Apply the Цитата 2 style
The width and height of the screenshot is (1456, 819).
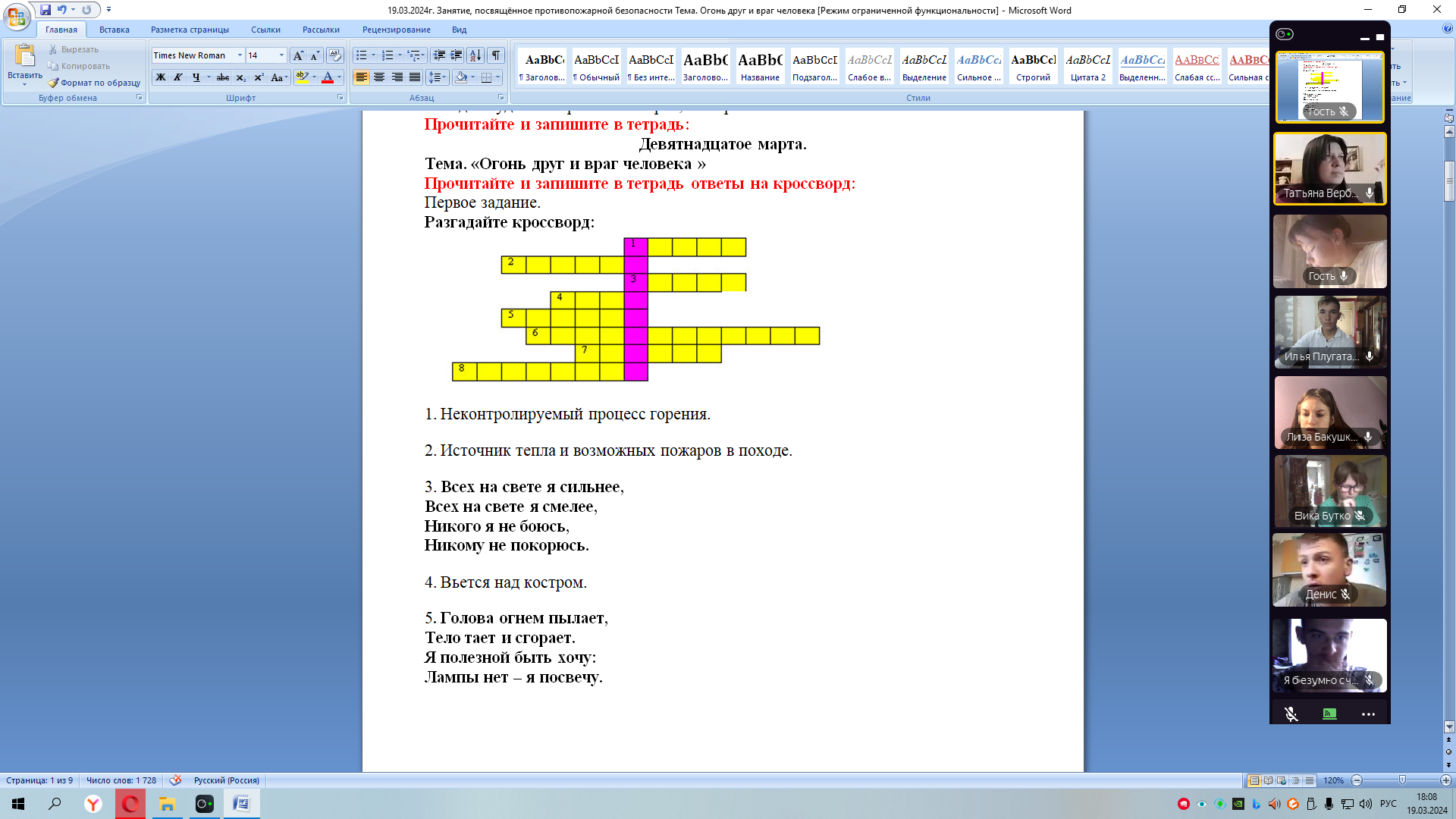[1087, 66]
